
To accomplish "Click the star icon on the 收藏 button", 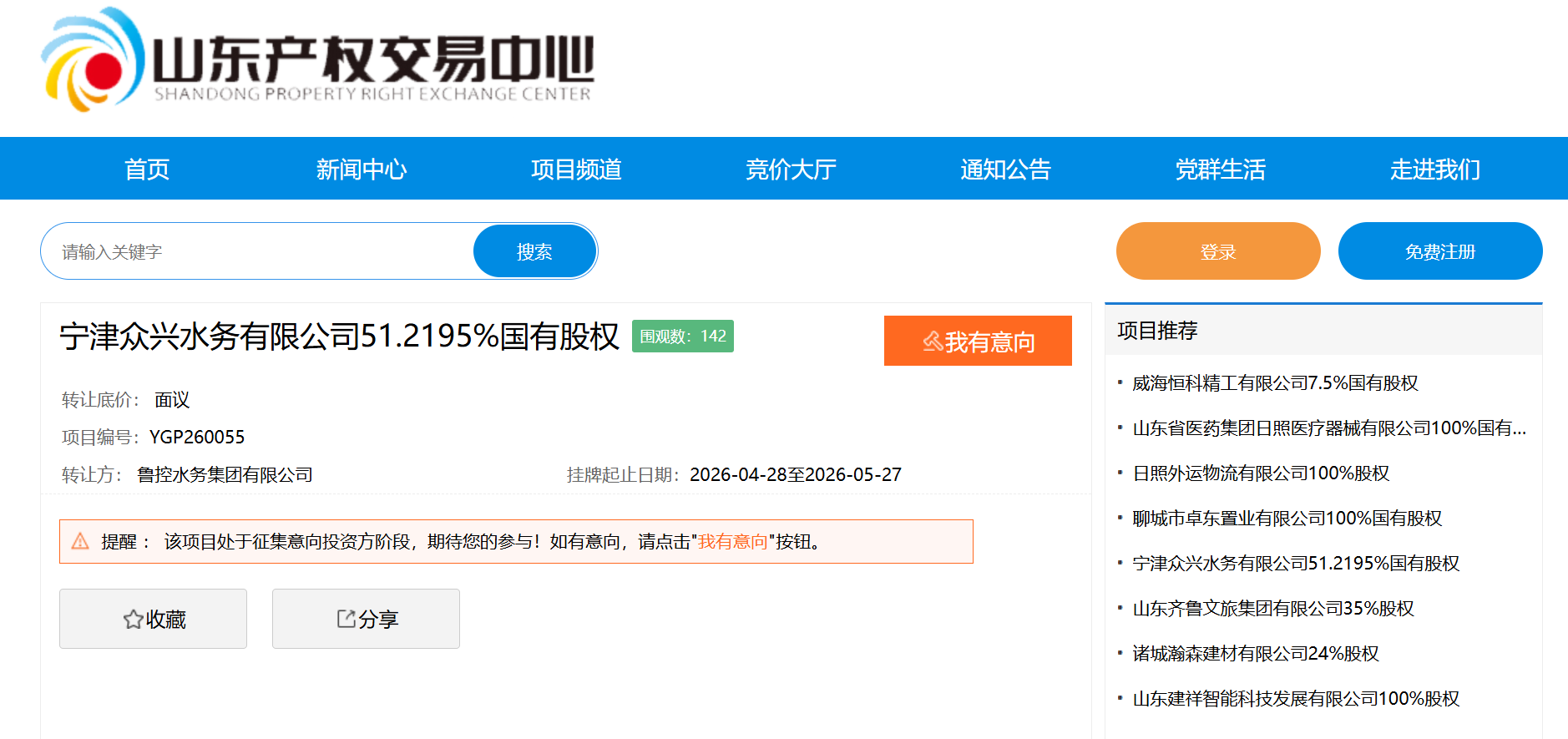I will (133, 620).
